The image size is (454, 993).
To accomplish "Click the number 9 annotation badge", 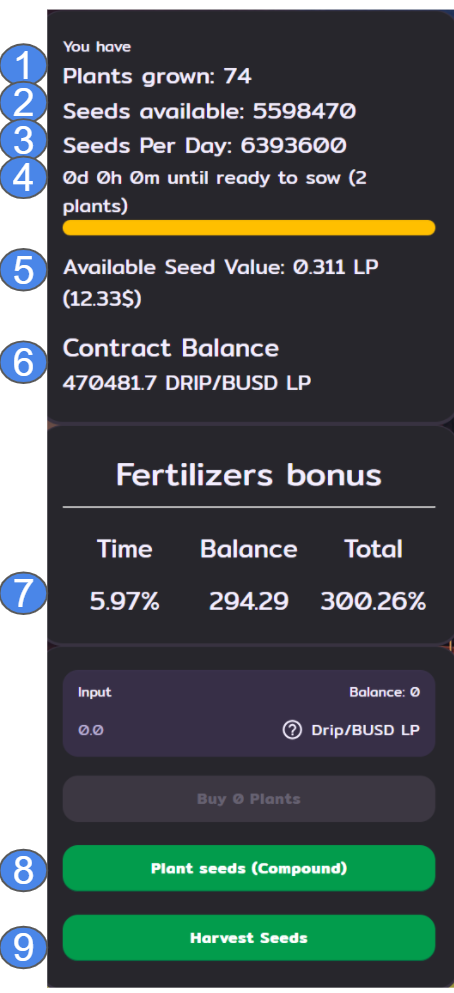I will click(x=23, y=947).
